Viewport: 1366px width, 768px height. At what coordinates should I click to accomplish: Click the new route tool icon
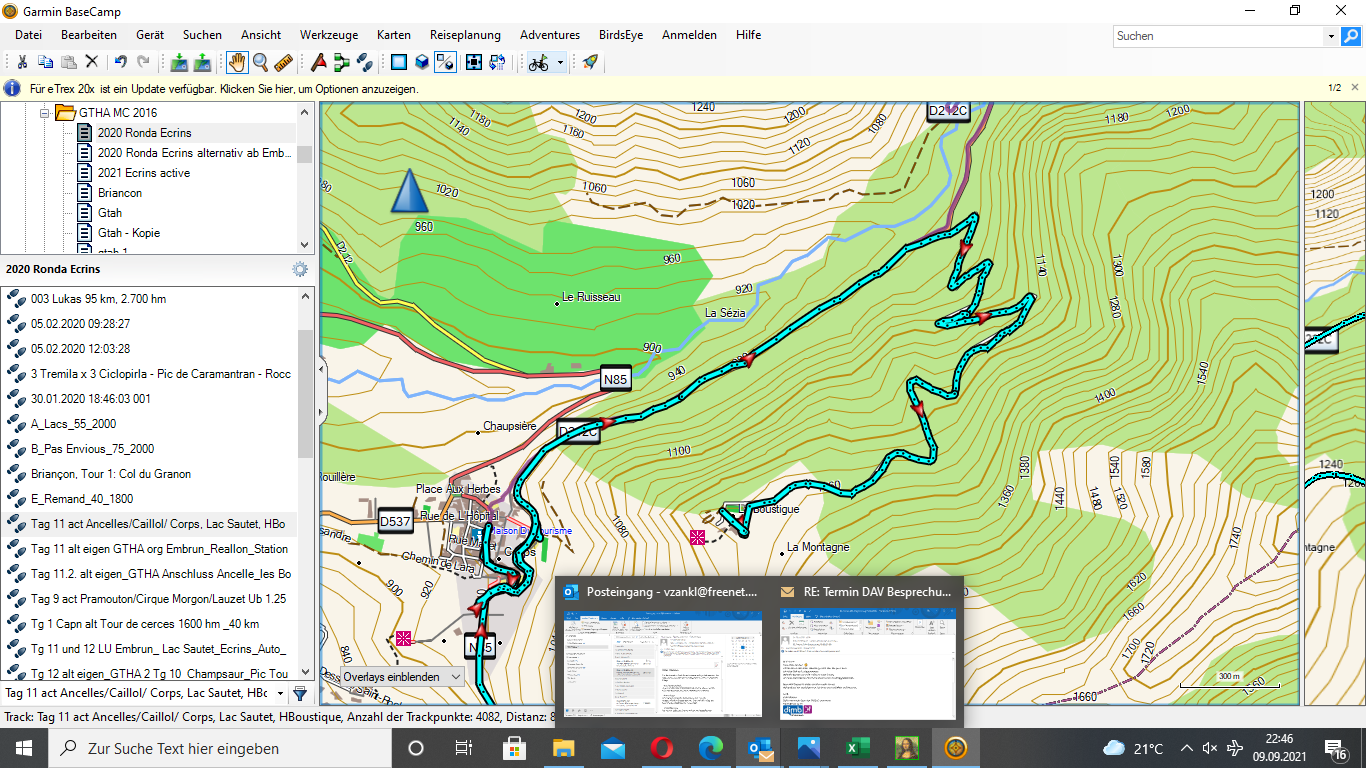click(x=342, y=63)
